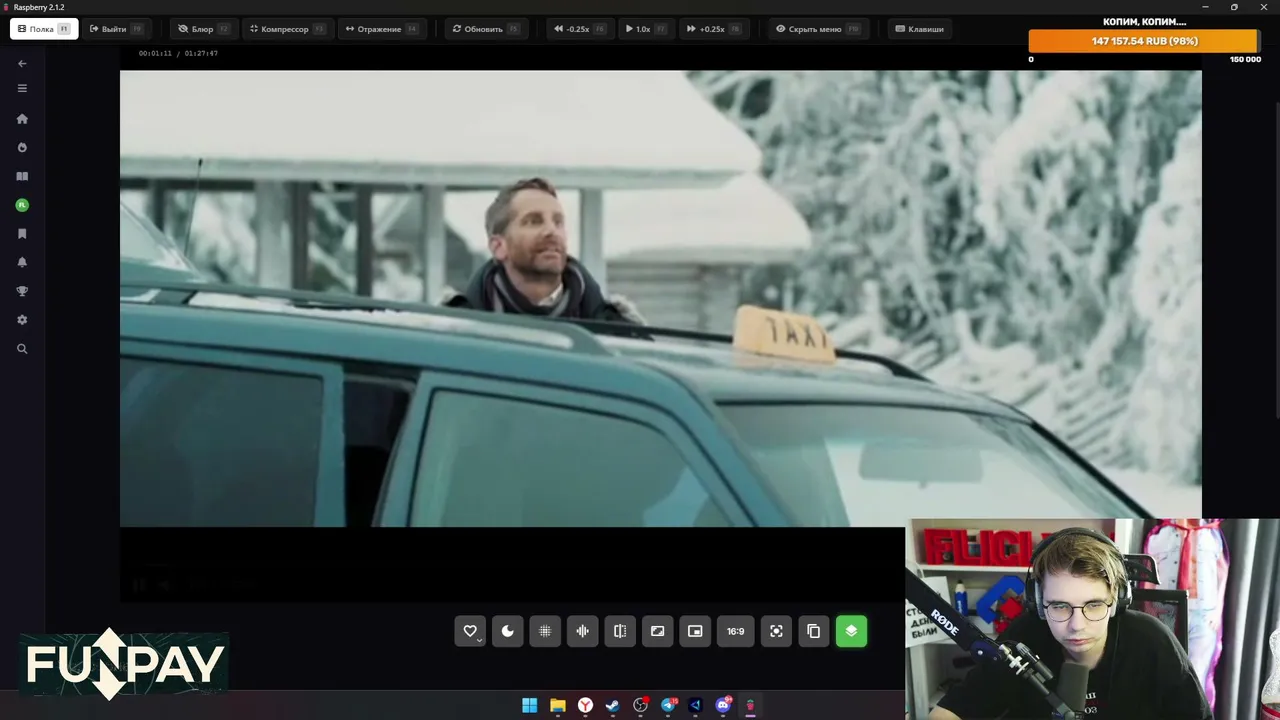This screenshot has width=1280, height=720.
Task: Open the Полка shelf tab
Action: (44, 29)
